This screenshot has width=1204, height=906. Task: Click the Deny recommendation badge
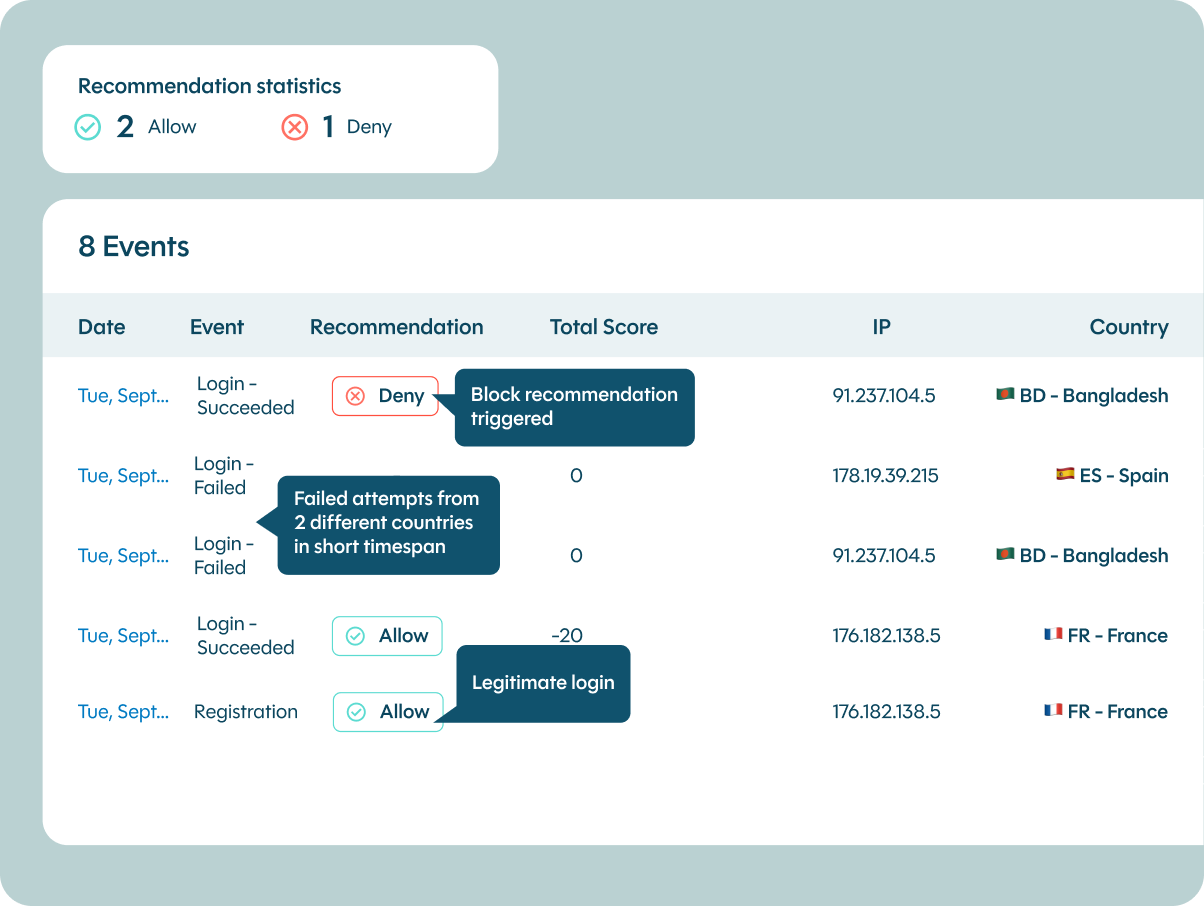[x=385, y=396]
